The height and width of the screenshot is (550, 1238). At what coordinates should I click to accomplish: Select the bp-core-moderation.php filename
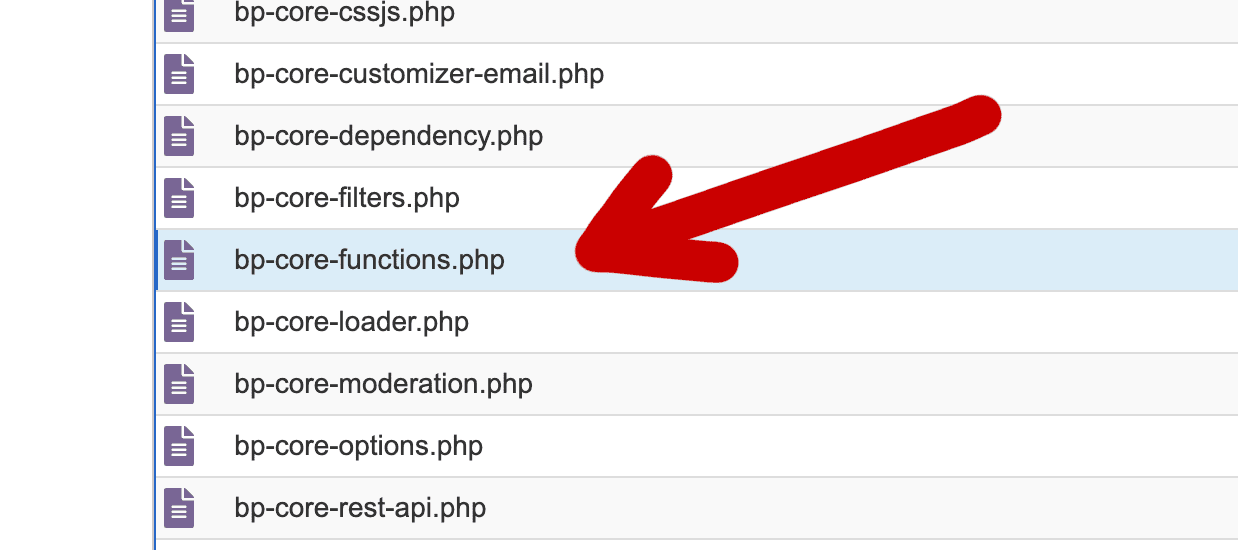point(383,384)
